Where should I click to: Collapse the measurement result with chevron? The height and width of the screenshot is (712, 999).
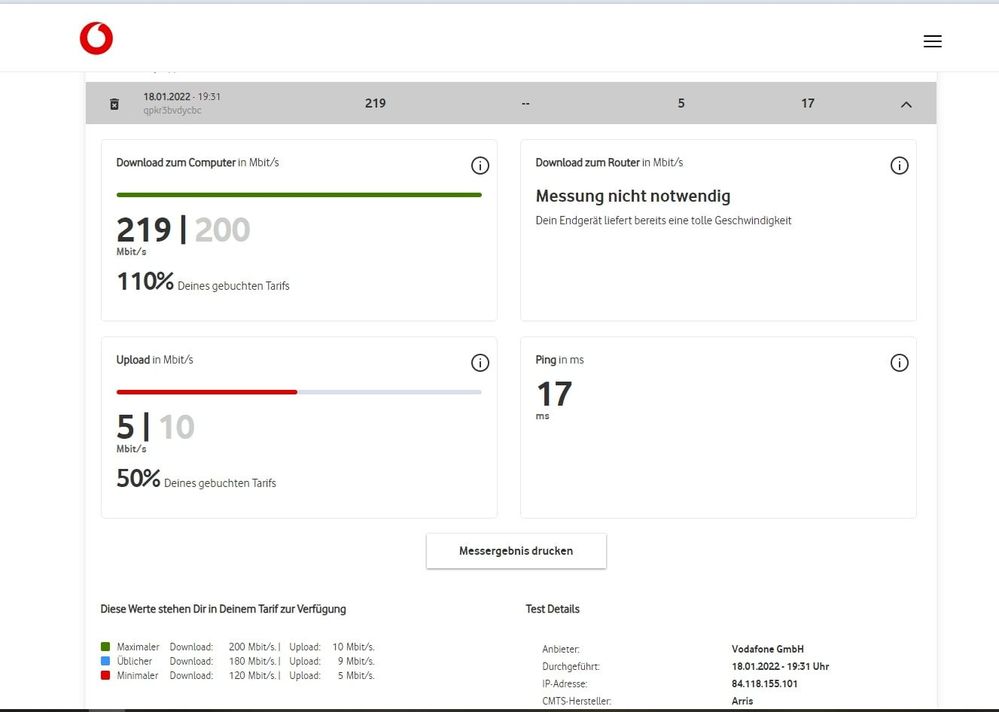click(906, 104)
